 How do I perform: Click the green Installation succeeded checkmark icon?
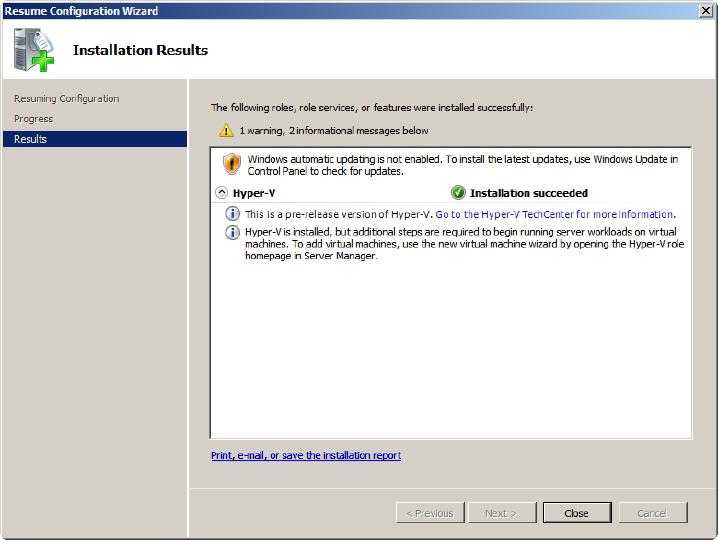pyautogui.click(x=458, y=193)
